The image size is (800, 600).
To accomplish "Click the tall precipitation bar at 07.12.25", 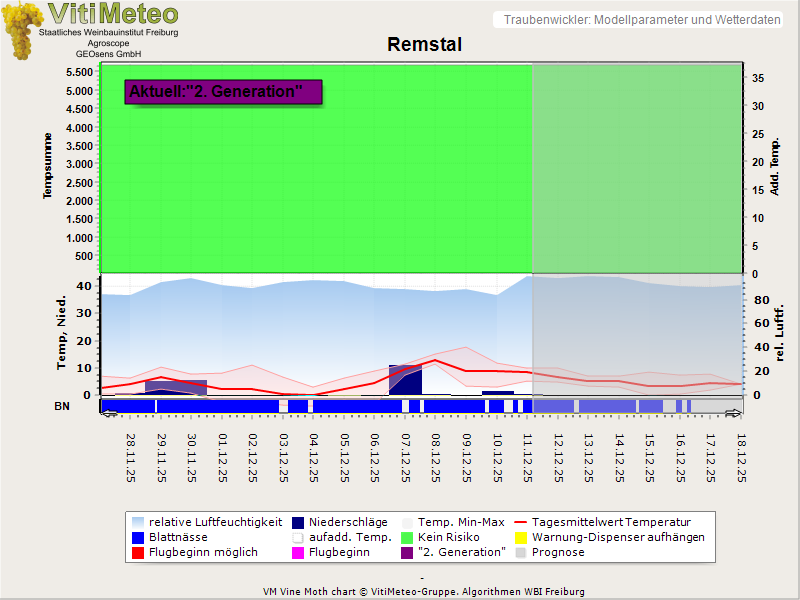I will 405,380.
